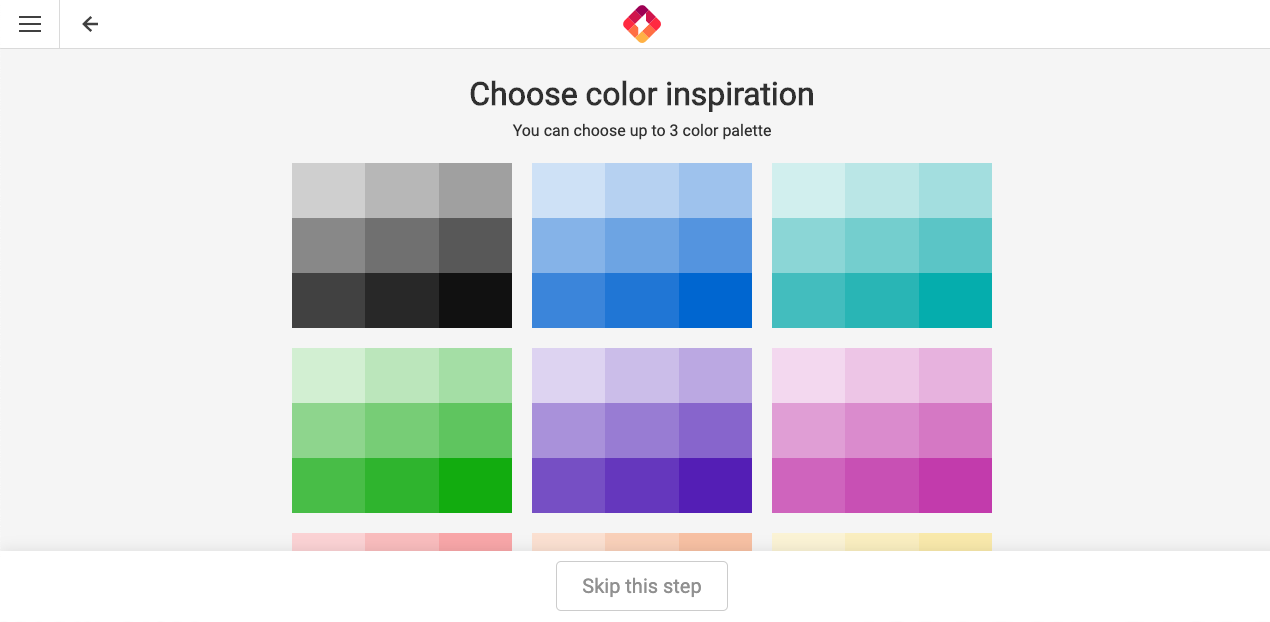Viewport: 1270px width, 622px height.
Task: Click the Skip this step button
Action: tap(641, 586)
